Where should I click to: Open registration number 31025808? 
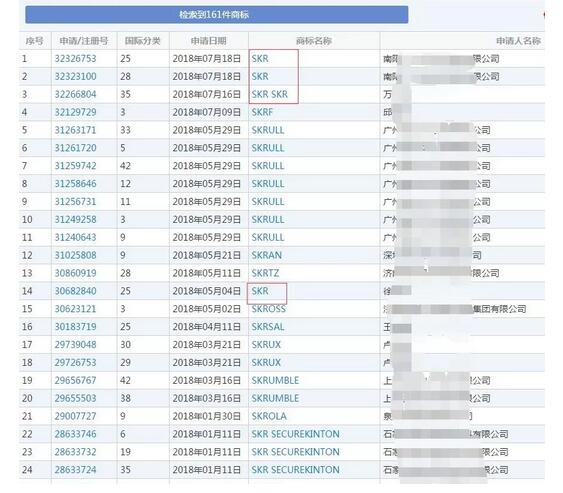coord(75,255)
